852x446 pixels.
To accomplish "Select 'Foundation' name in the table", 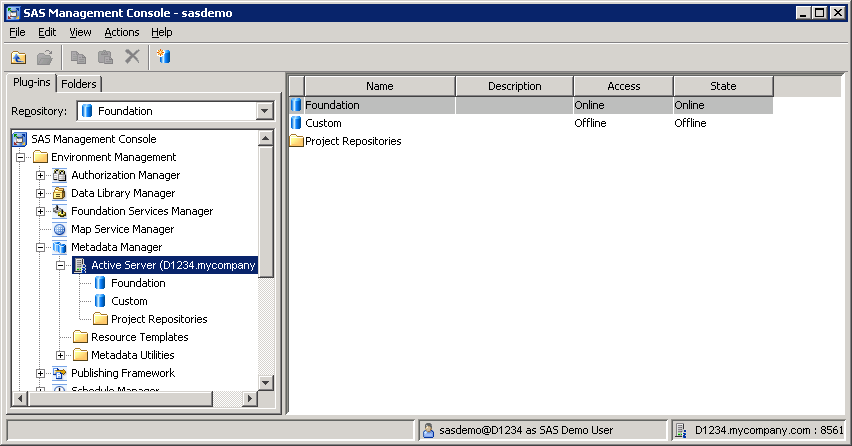I will (332, 105).
